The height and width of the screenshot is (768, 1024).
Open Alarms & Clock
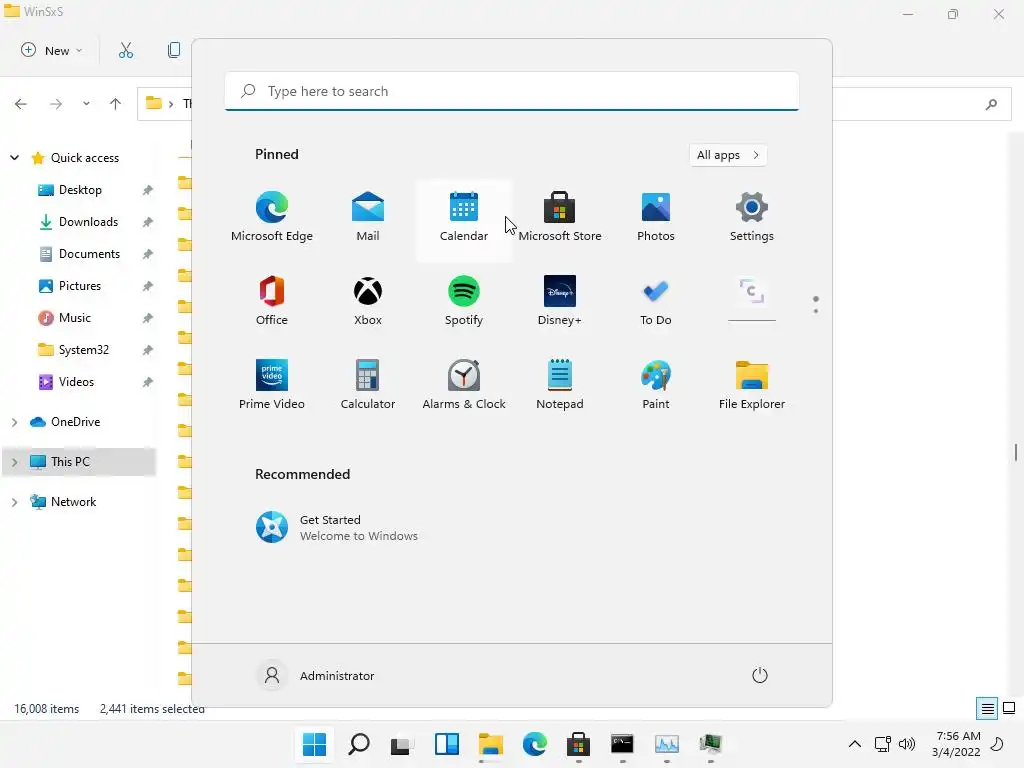pyautogui.click(x=464, y=385)
